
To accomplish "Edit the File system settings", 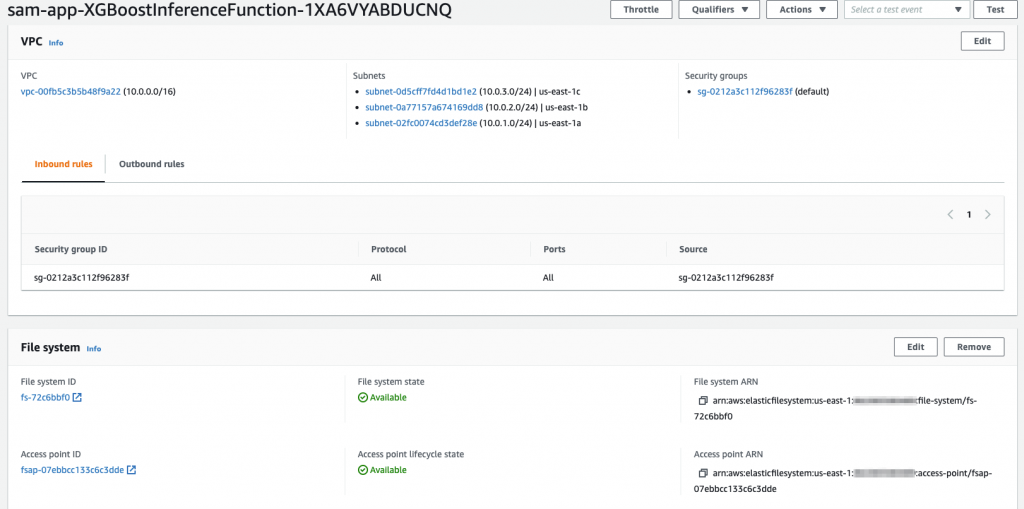I will (x=916, y=347).
